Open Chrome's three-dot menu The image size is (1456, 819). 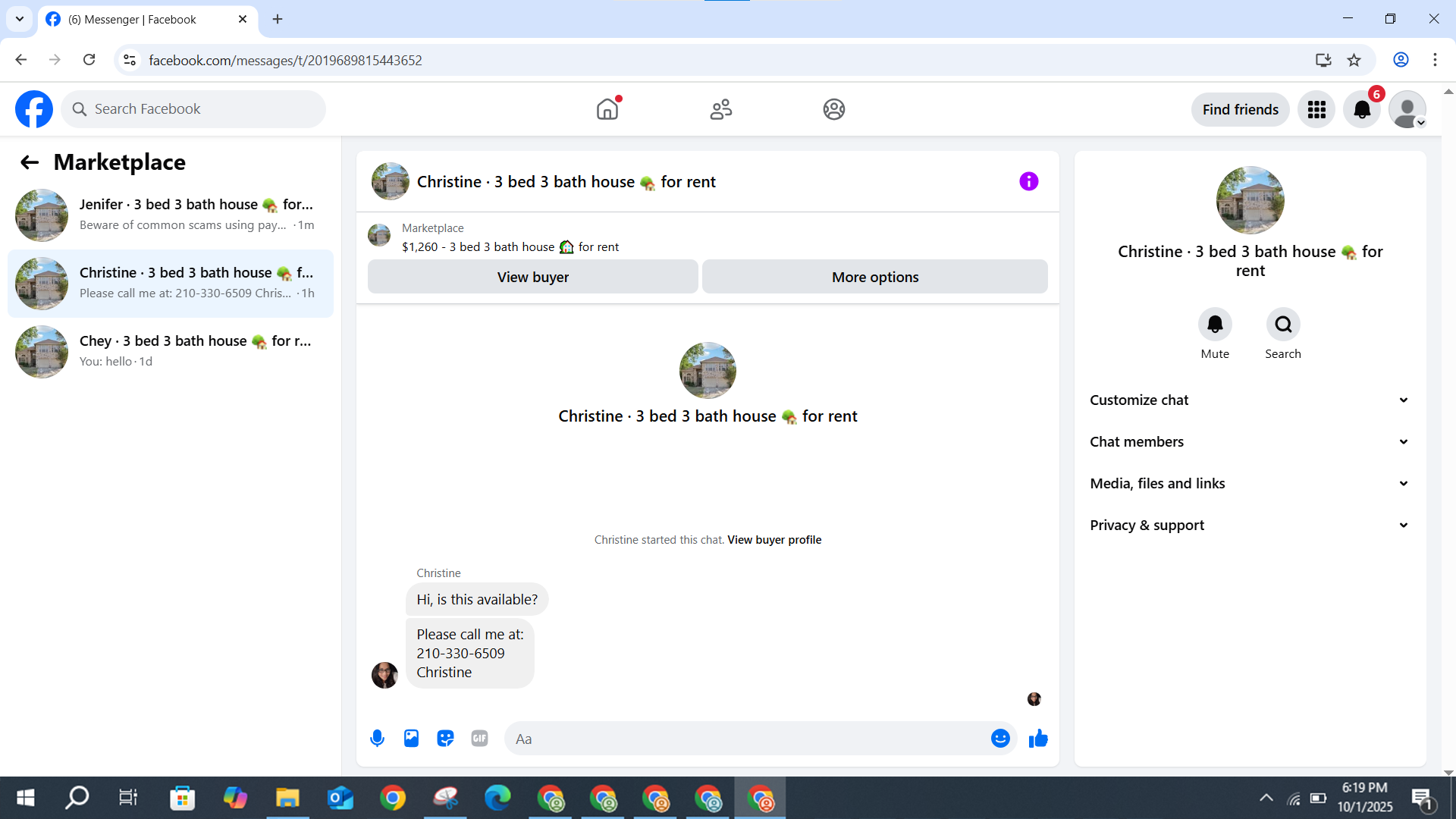point(1435,60)
